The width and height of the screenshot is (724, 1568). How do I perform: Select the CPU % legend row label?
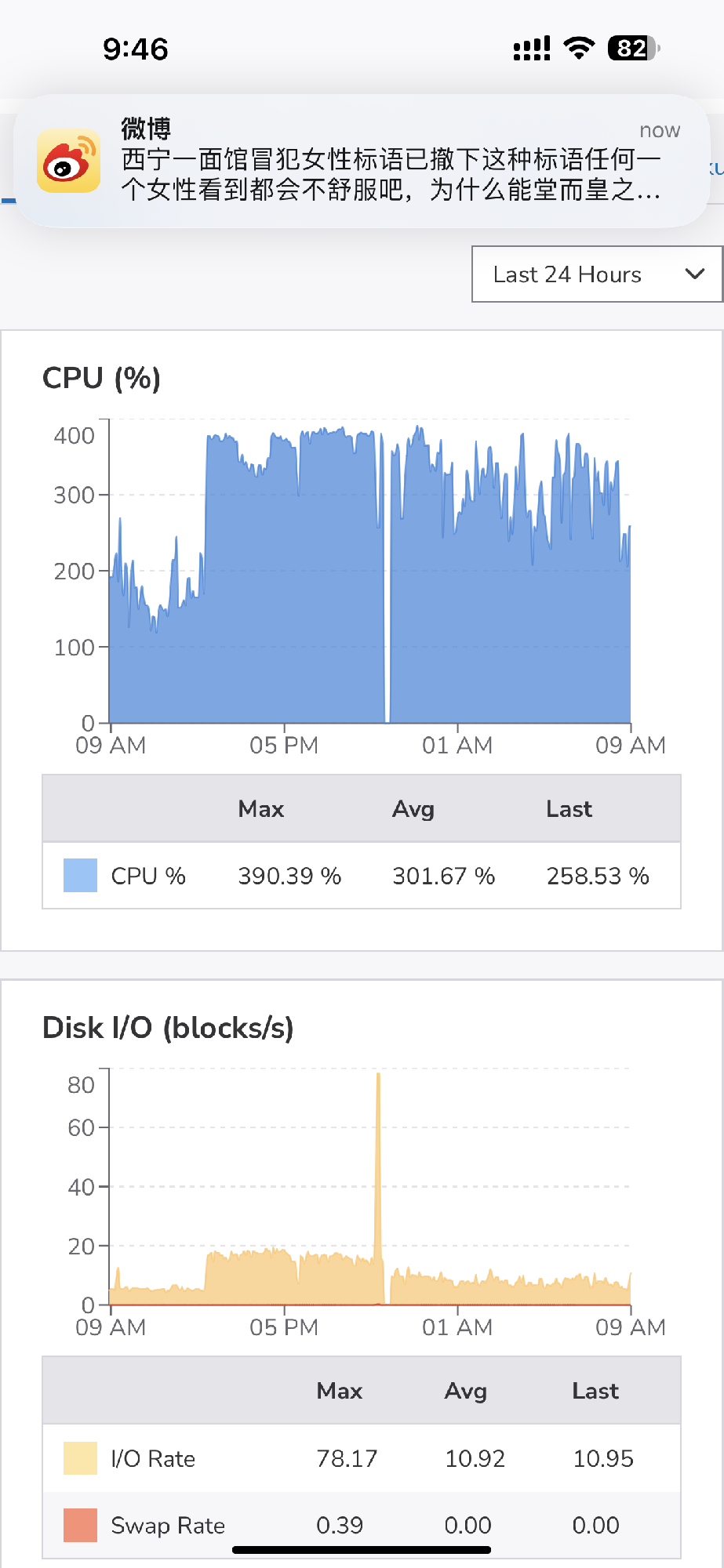pyautogui.click(x=148, y=876)
